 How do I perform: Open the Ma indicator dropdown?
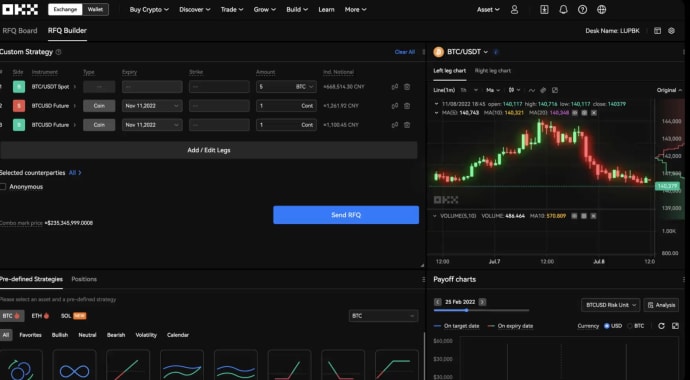click(493, 90)
